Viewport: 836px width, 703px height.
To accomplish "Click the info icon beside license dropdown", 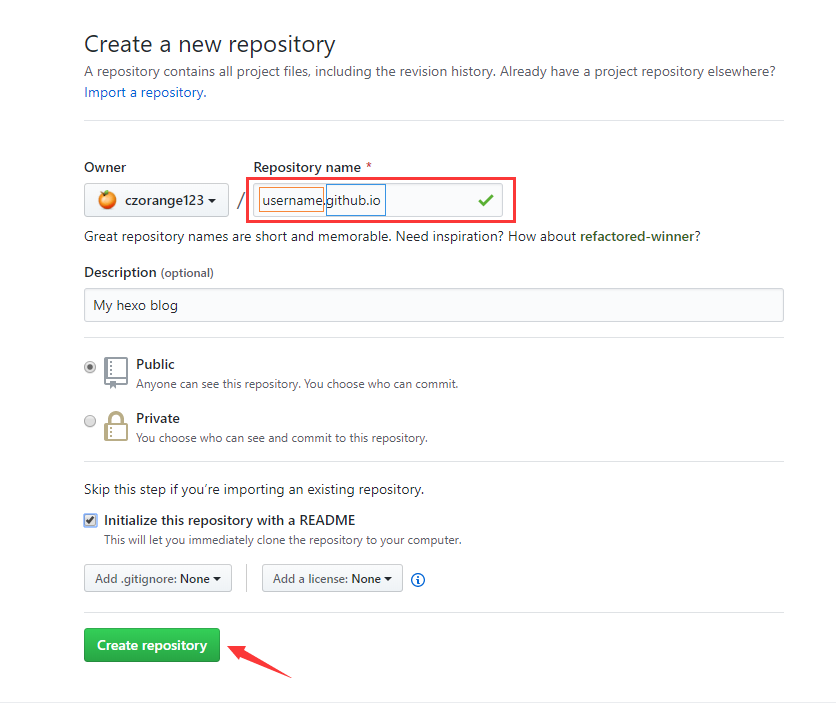I will click(418, 579).
